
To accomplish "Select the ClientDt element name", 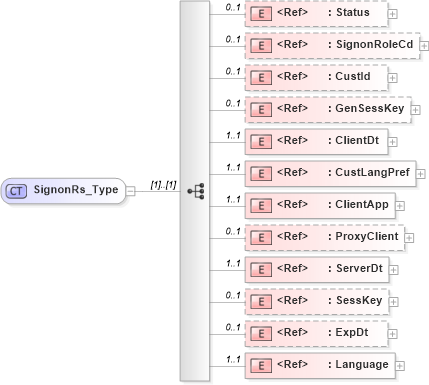I will coord(357,140).
